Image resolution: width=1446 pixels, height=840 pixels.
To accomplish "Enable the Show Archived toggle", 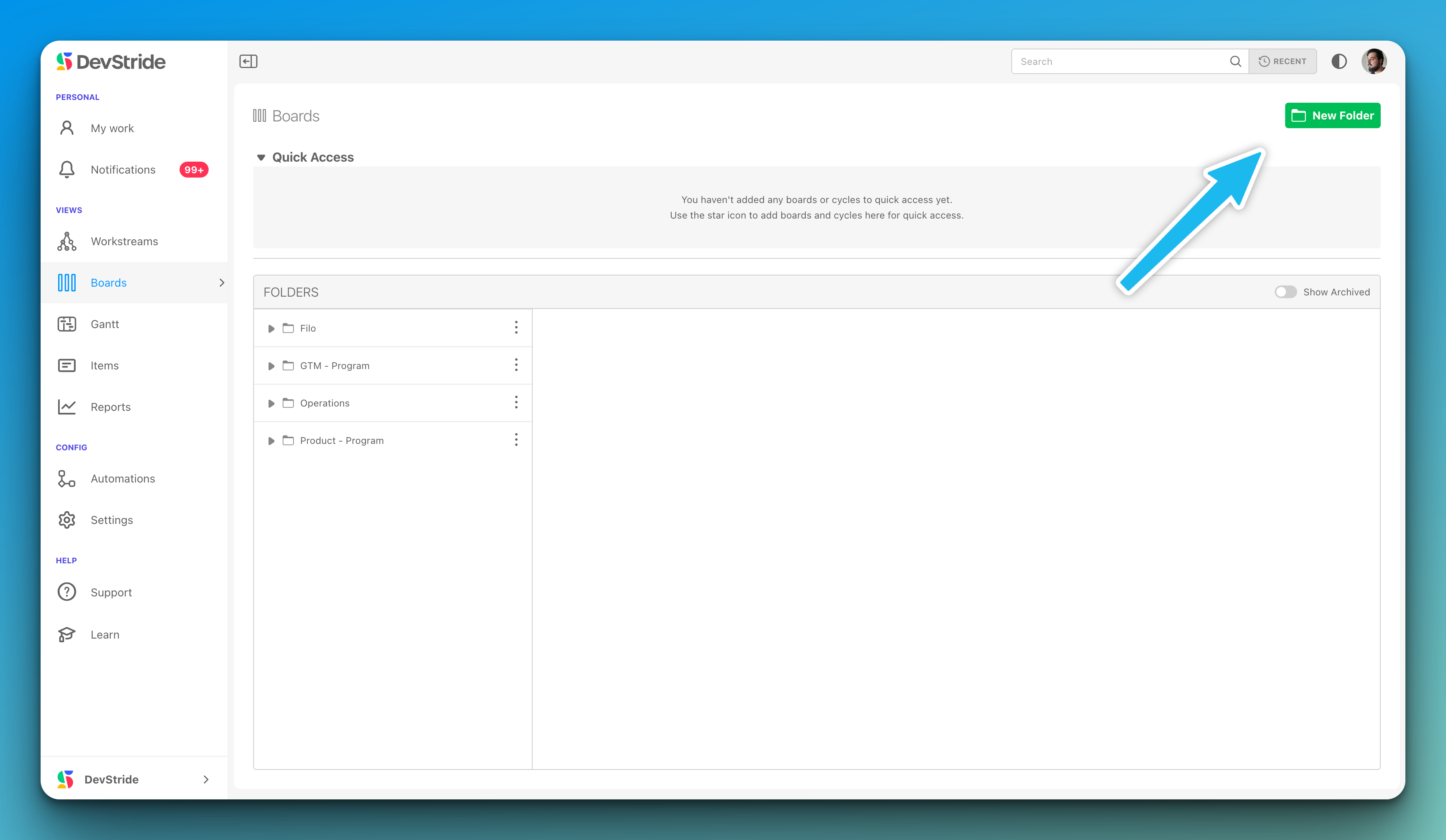I will 1285,292.
